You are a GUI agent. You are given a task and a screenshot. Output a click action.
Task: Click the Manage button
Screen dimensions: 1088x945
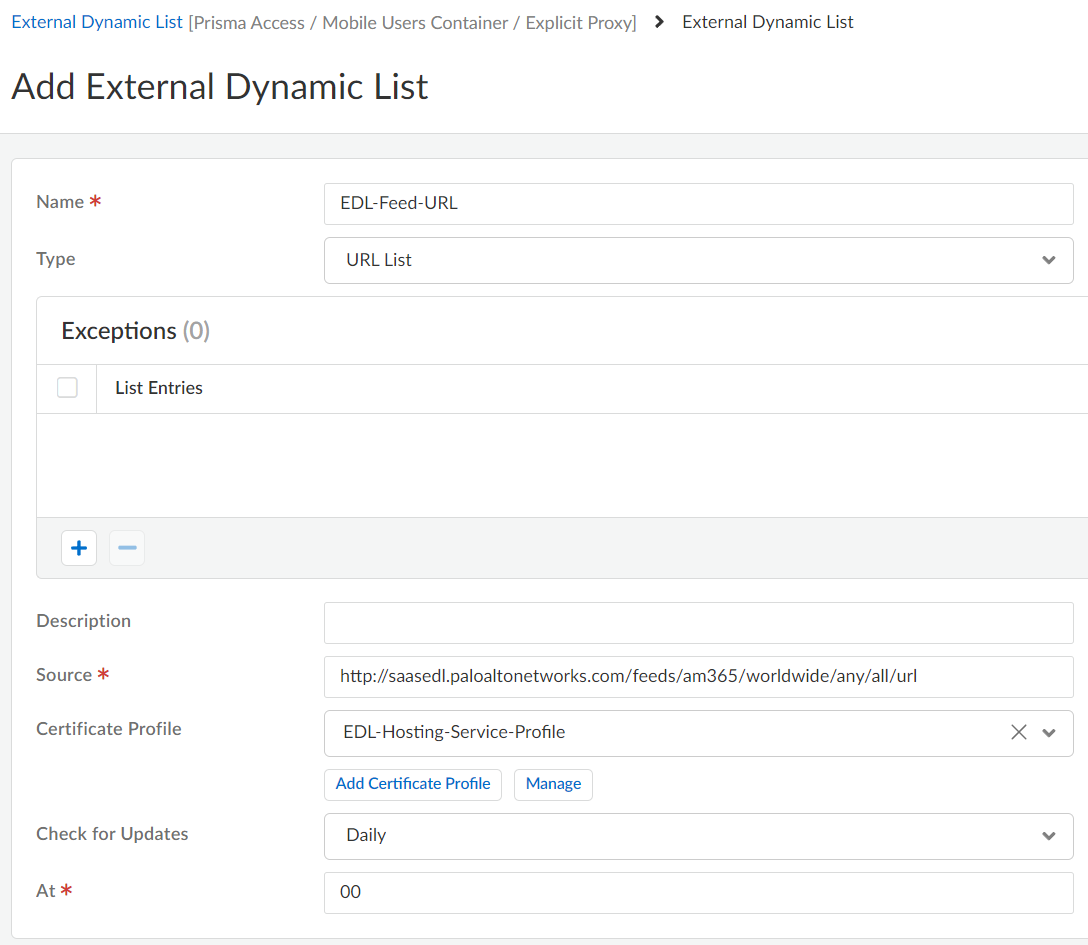tap(553, 784)
